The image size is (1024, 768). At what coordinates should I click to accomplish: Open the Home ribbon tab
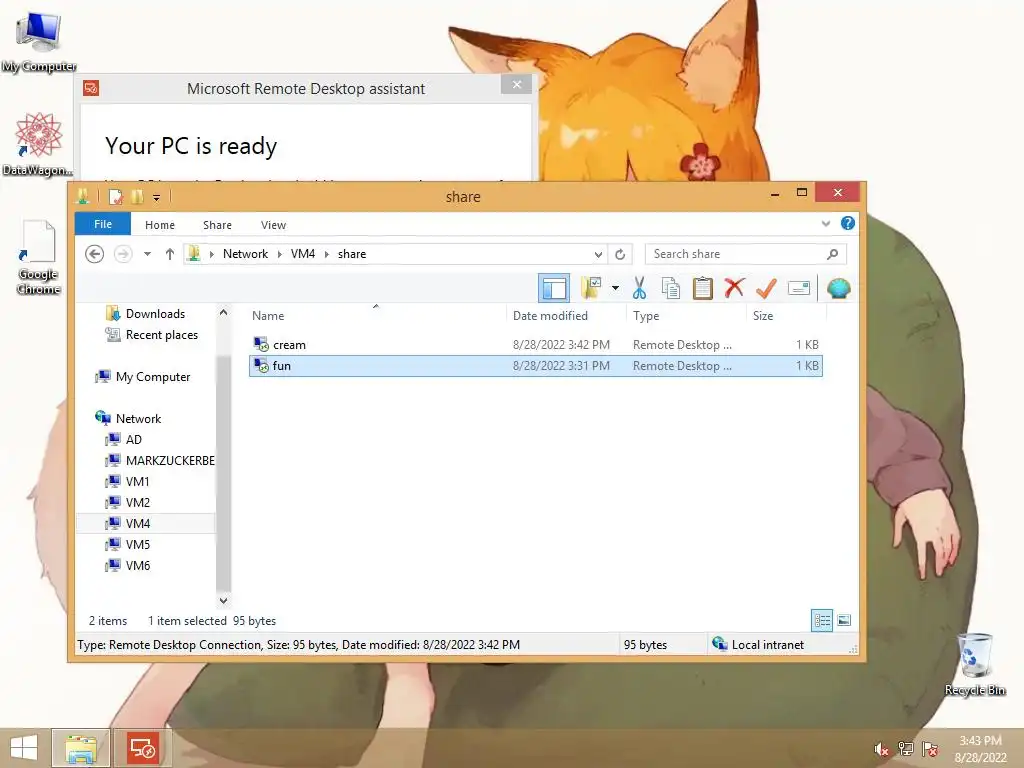coord(160,225)
